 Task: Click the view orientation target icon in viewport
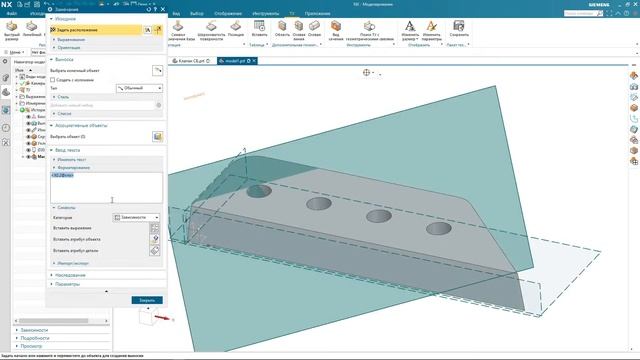pos(367,72)
